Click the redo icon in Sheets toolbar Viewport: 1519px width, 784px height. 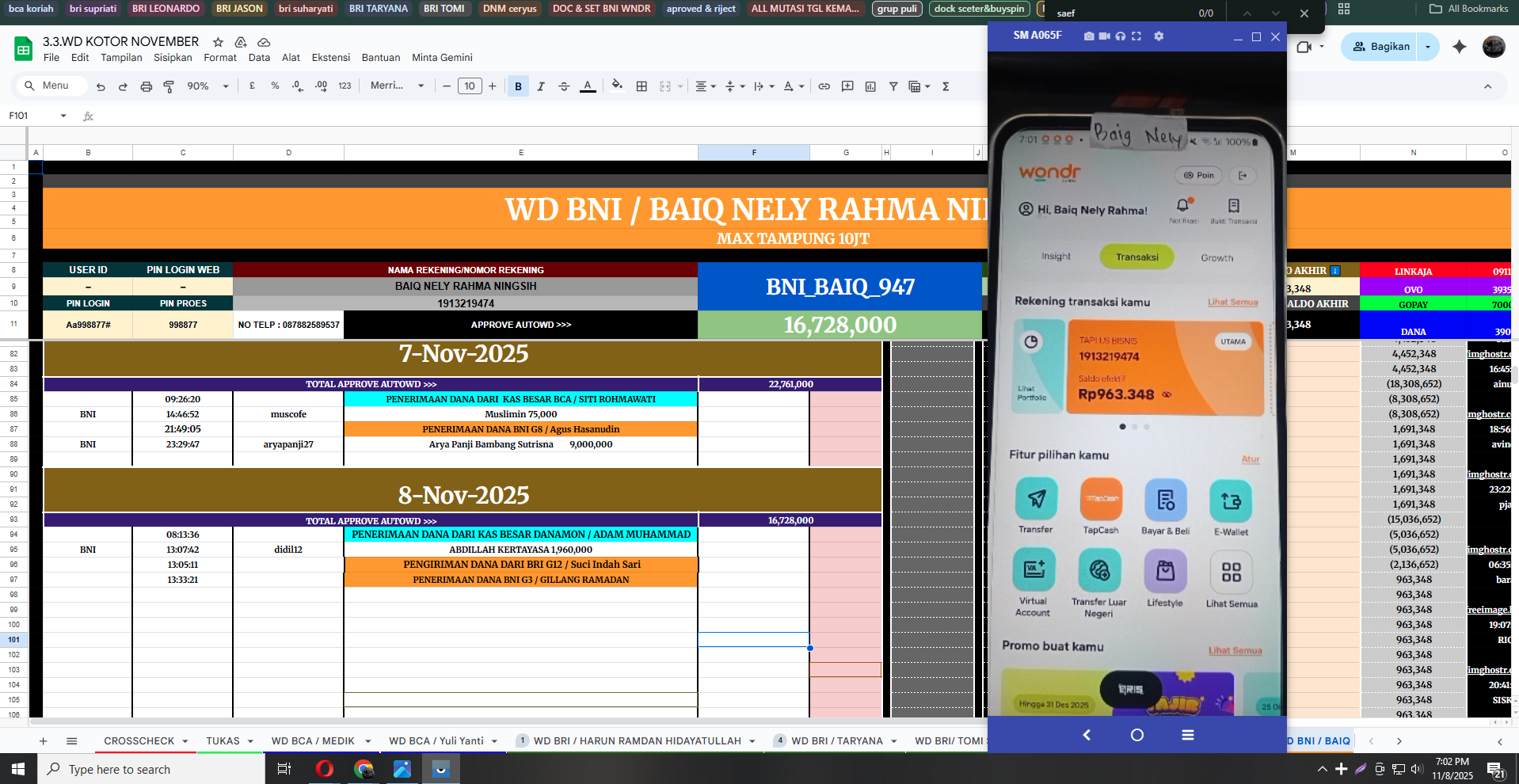pyautogui.click(x=123, y=86)
